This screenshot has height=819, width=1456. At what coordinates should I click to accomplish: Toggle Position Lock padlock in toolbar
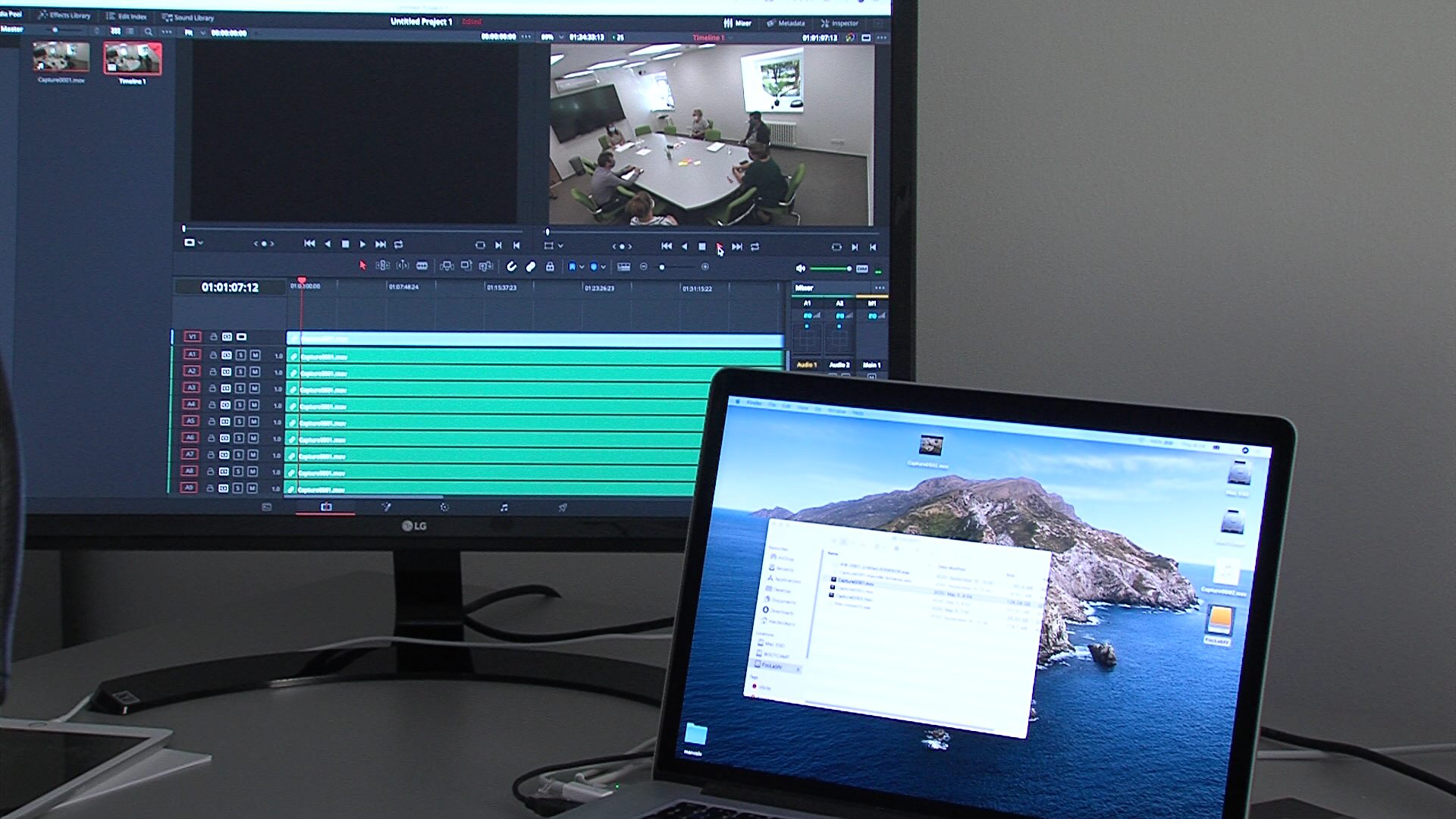(x=550, y=266)
